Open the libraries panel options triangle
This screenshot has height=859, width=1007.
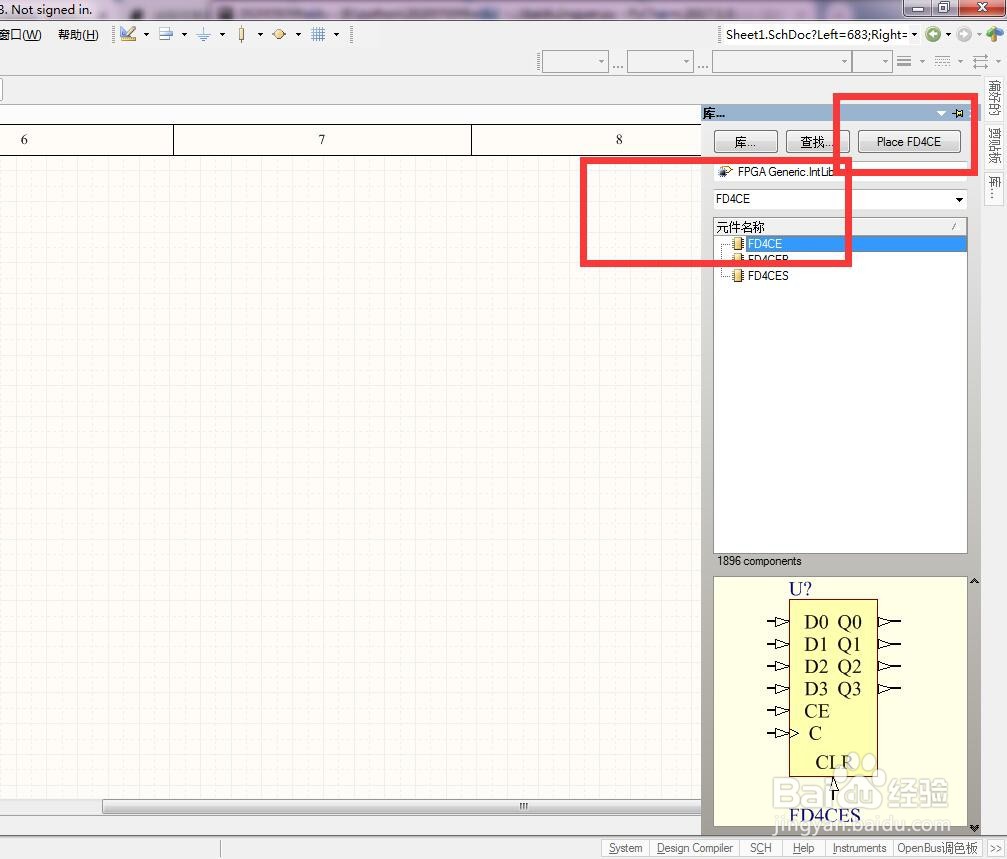coord(941,113)
